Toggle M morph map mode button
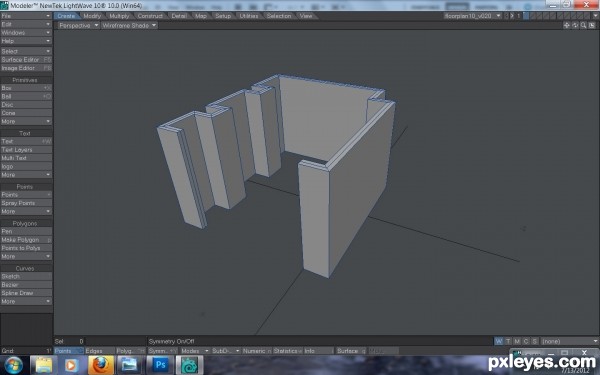This screenshot has height=375, width=600. coord(517,341)
